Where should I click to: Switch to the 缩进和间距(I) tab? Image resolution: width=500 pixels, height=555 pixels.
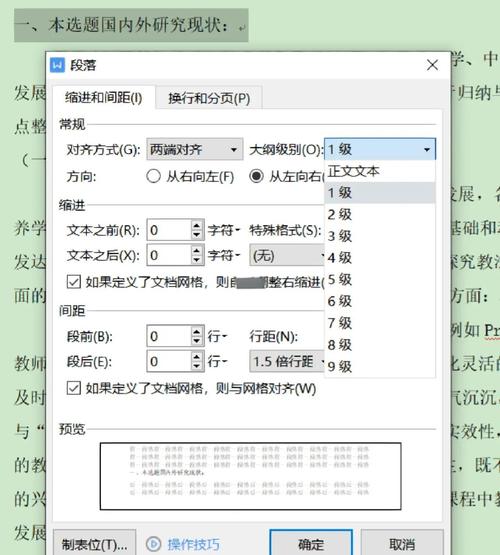104,98
